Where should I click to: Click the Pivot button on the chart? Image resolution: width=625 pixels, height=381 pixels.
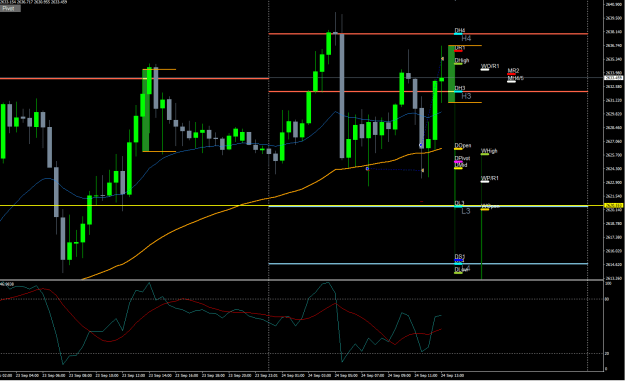tap(10, 8)
